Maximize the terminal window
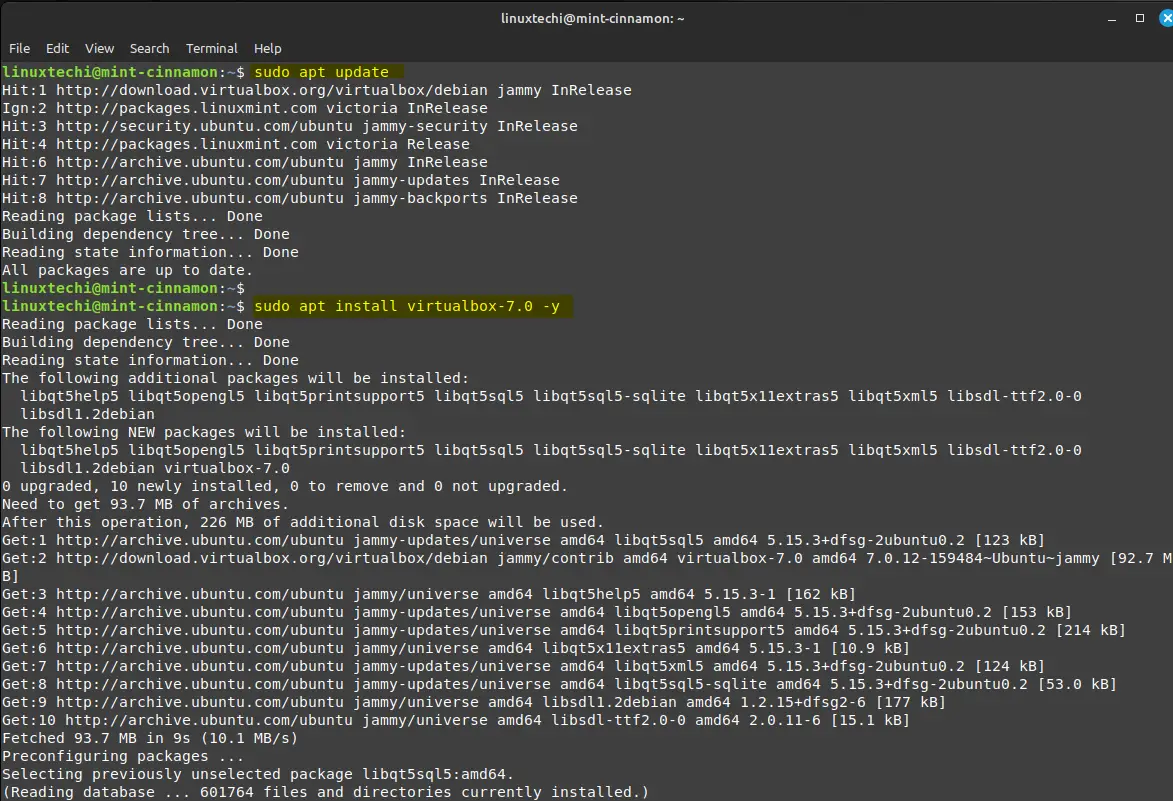 [x=1140, y=18]
